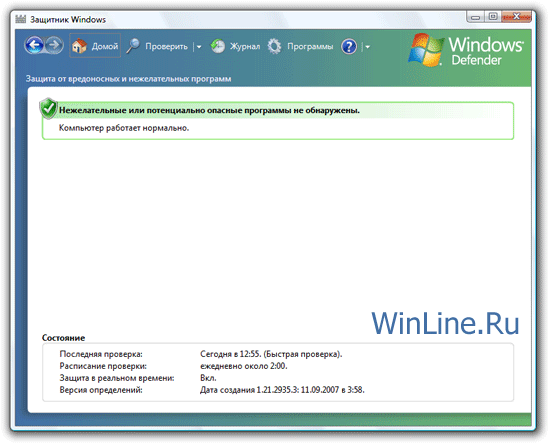
Task: Click the 'Вкл.' real-time protection value
Action: (208, 378)
